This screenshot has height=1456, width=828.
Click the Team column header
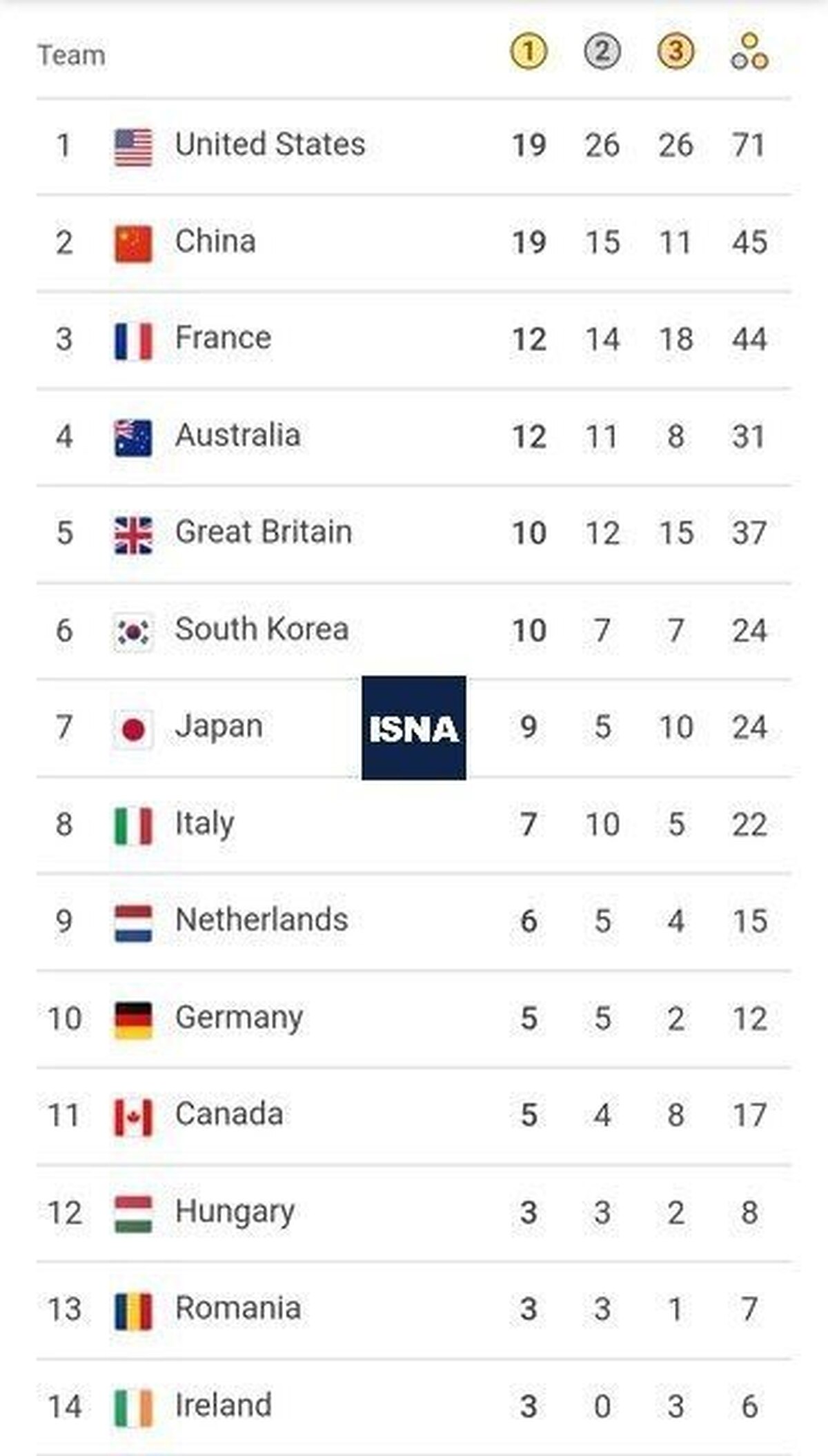point(72,55)
